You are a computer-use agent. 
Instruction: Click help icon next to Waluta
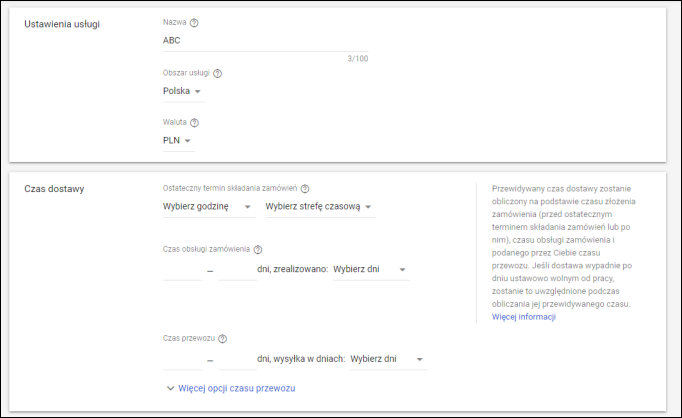195,123
